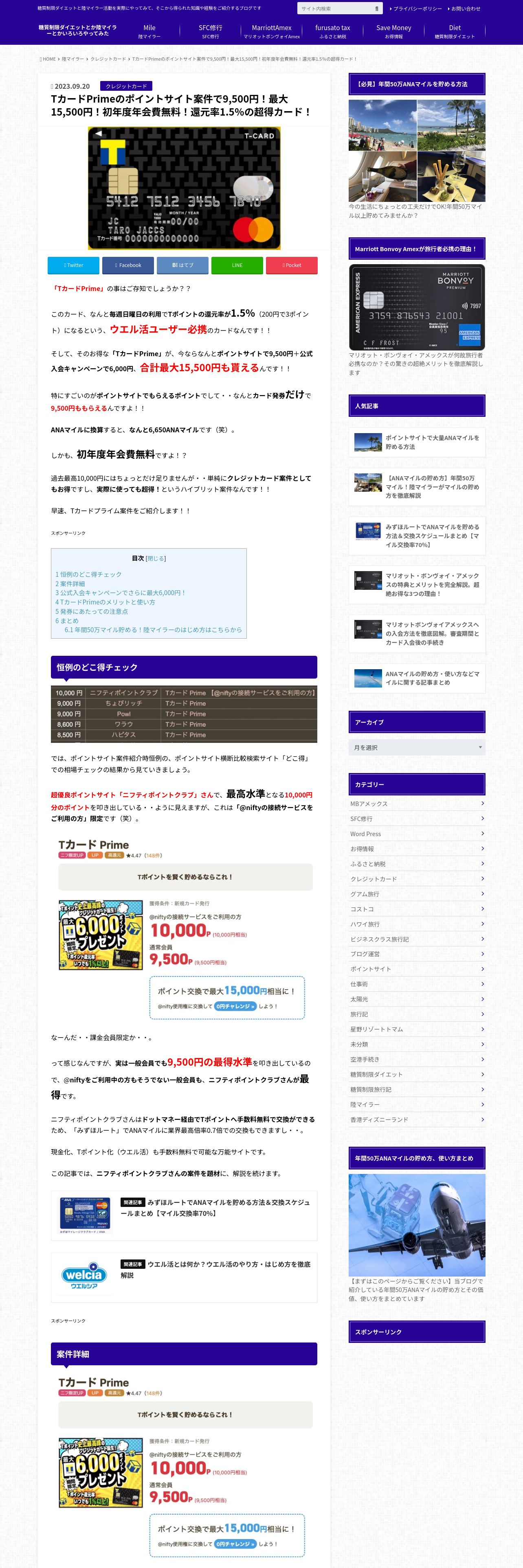Open the SFC修行 menu item
523x1568 pixels.
coord(211,32)
